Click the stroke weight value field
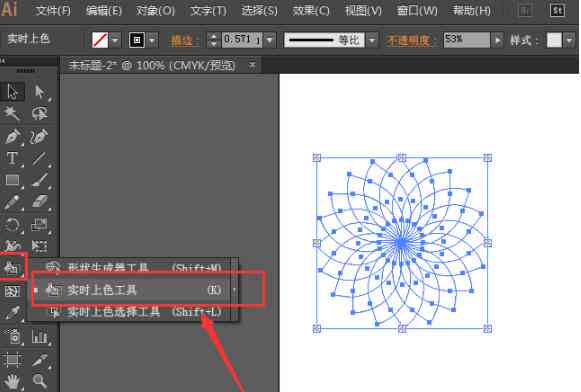 [x=242, y=40]
